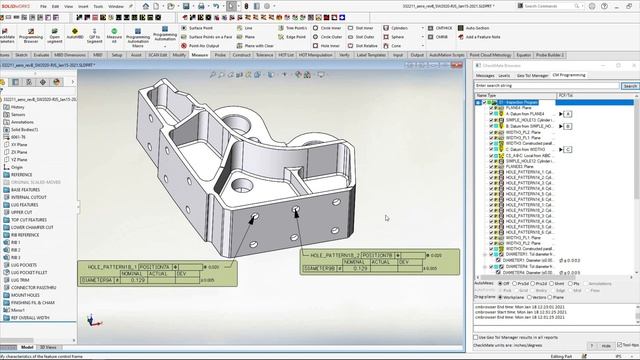
Task: Click the Hide button in CheckMate Browser
Action: [606, 346]
